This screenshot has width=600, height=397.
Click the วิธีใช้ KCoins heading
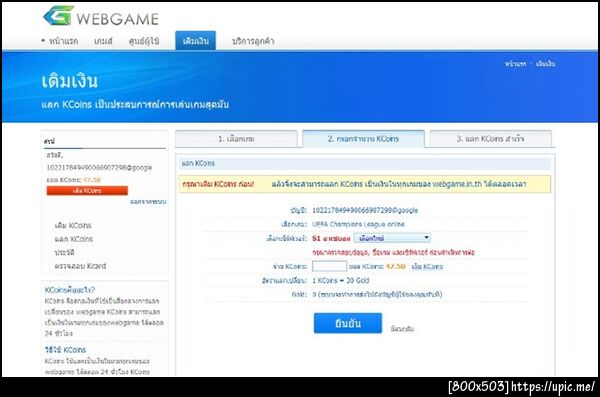coord(65,350)
